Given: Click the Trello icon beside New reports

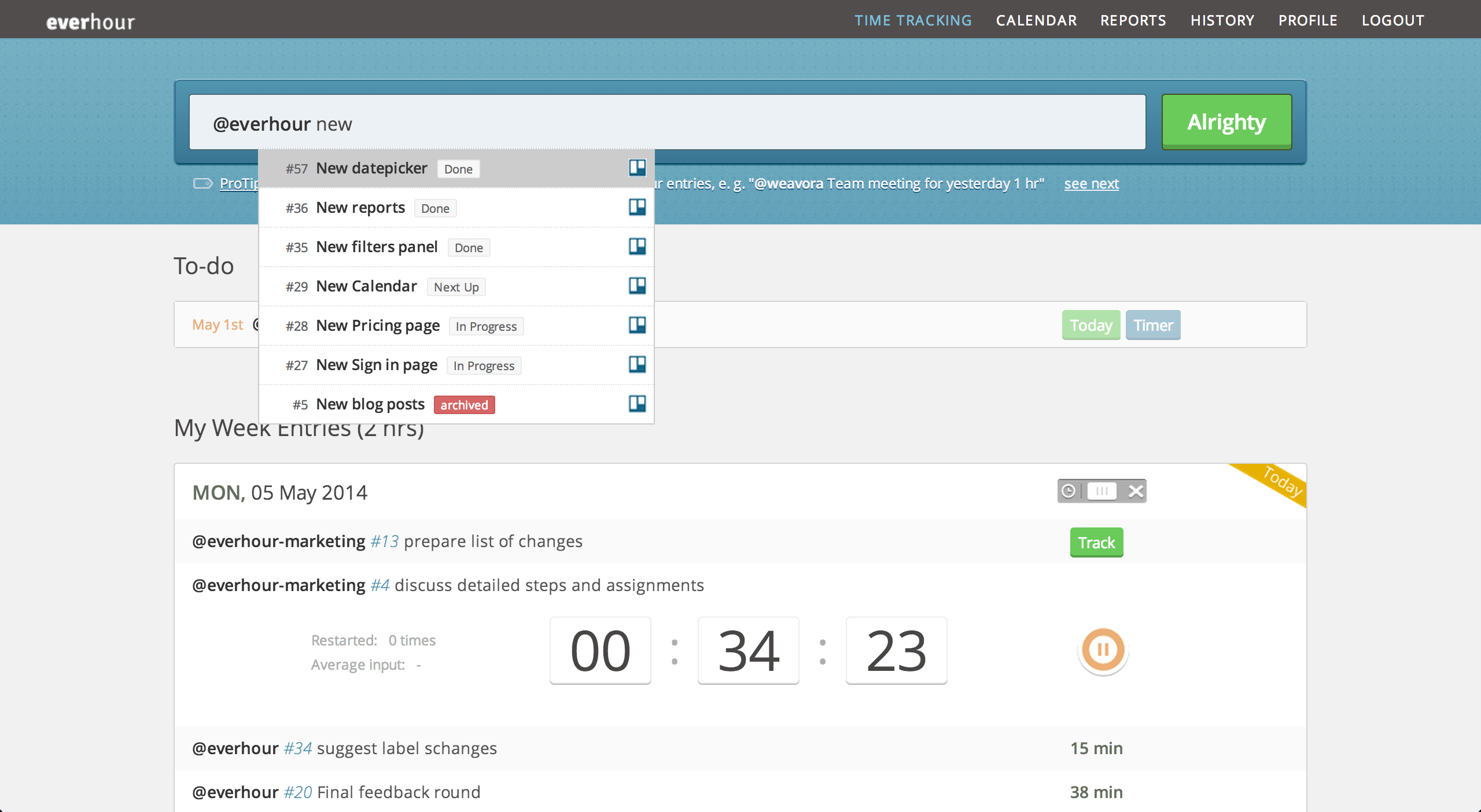Looking at the screenshot, I should 637,207.
